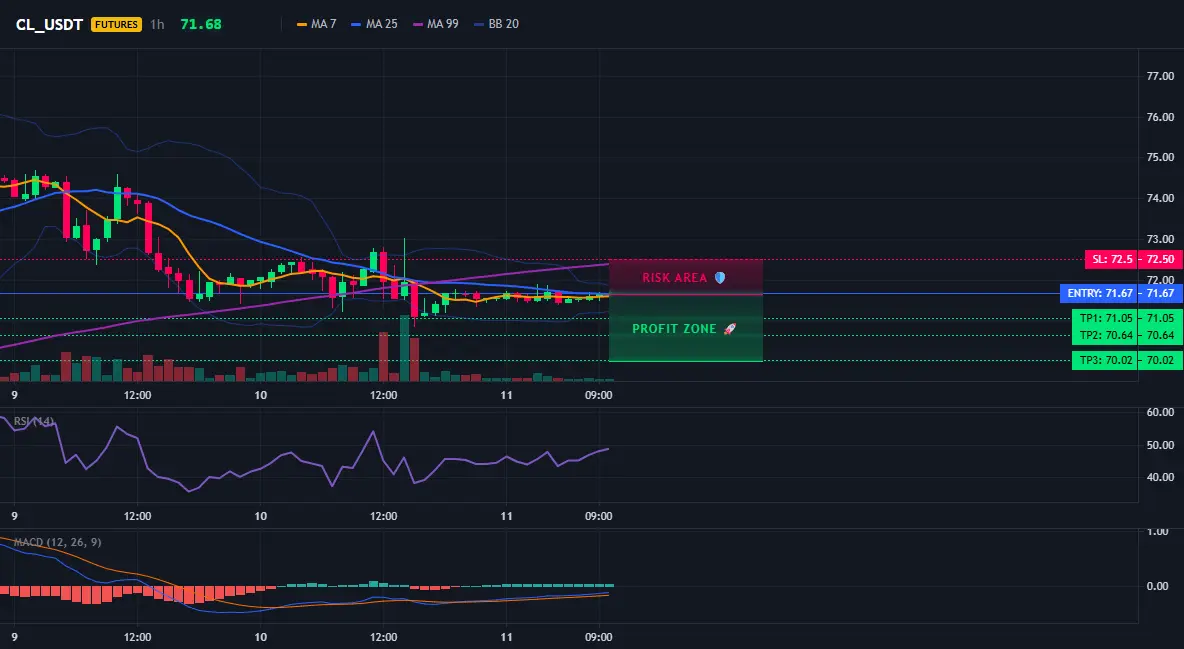The height and width of the screenshot is (649, 1184).
Task: Click date 10 on the RSI pane time axis
Action: click(261, 516)
